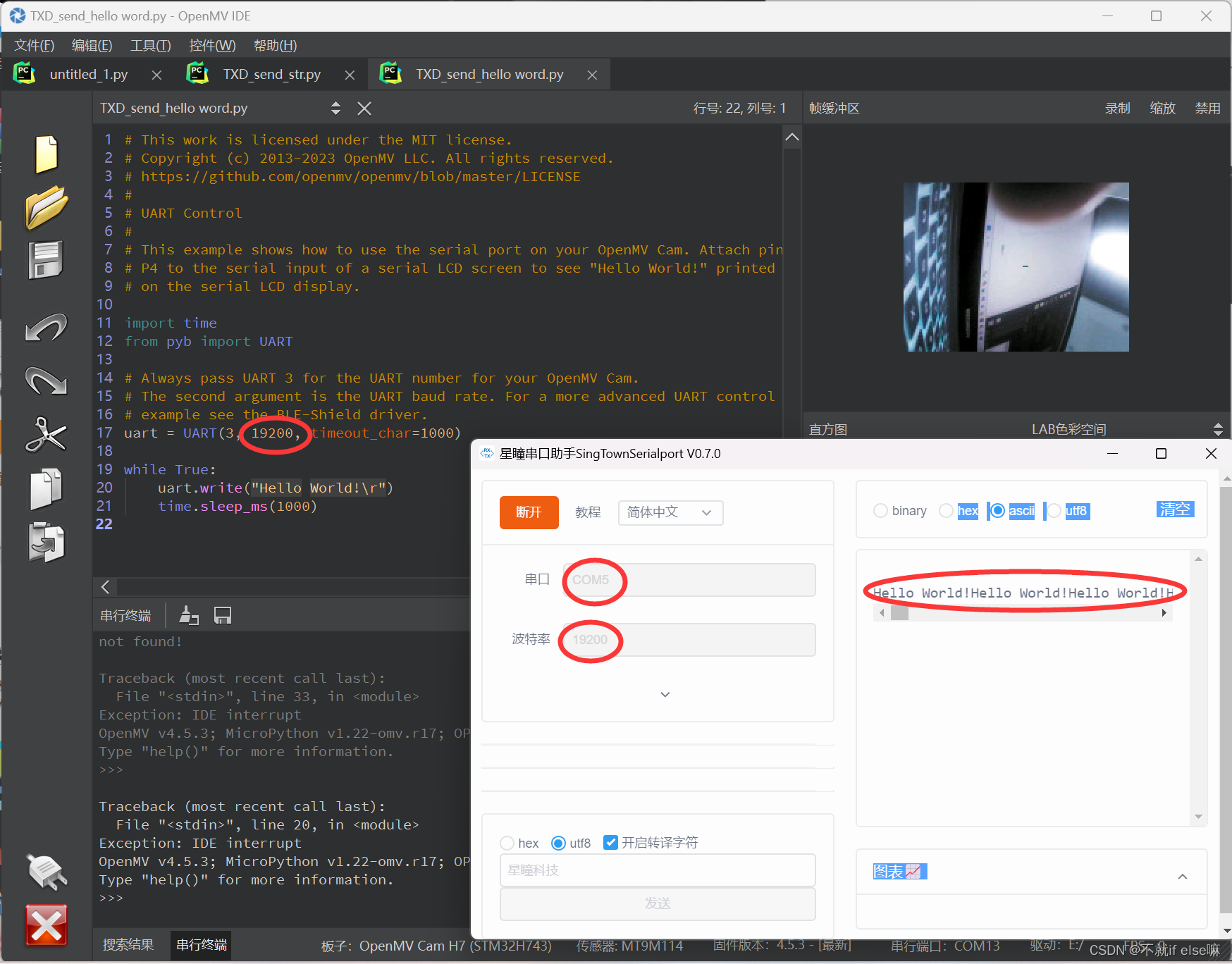Clear serial terminal with broom icon

188,615
